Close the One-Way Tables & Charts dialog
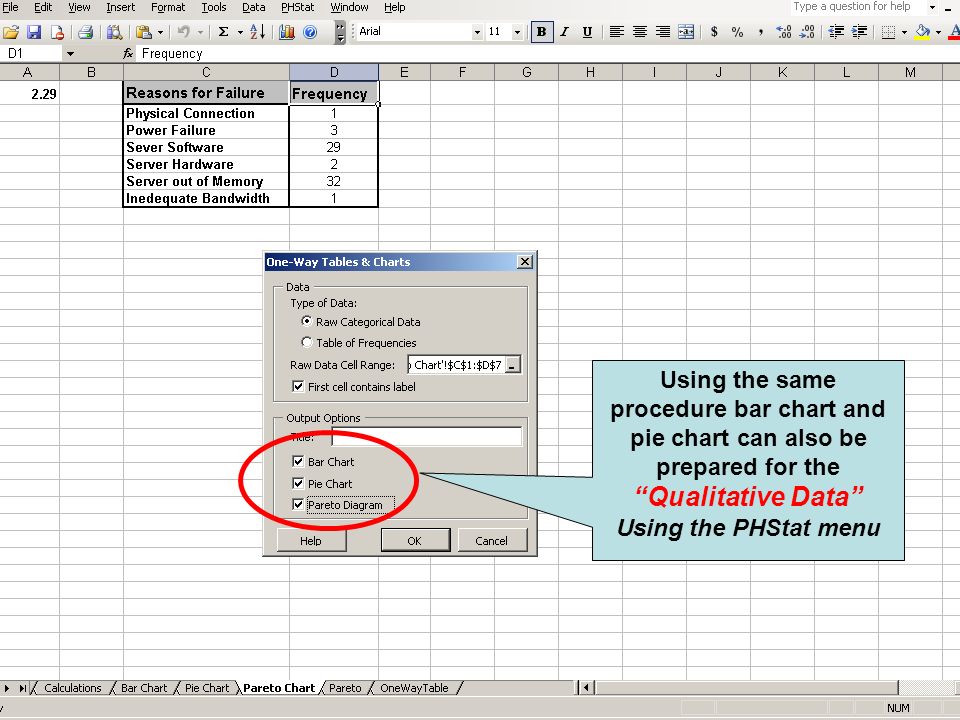 tap(525, 262)
